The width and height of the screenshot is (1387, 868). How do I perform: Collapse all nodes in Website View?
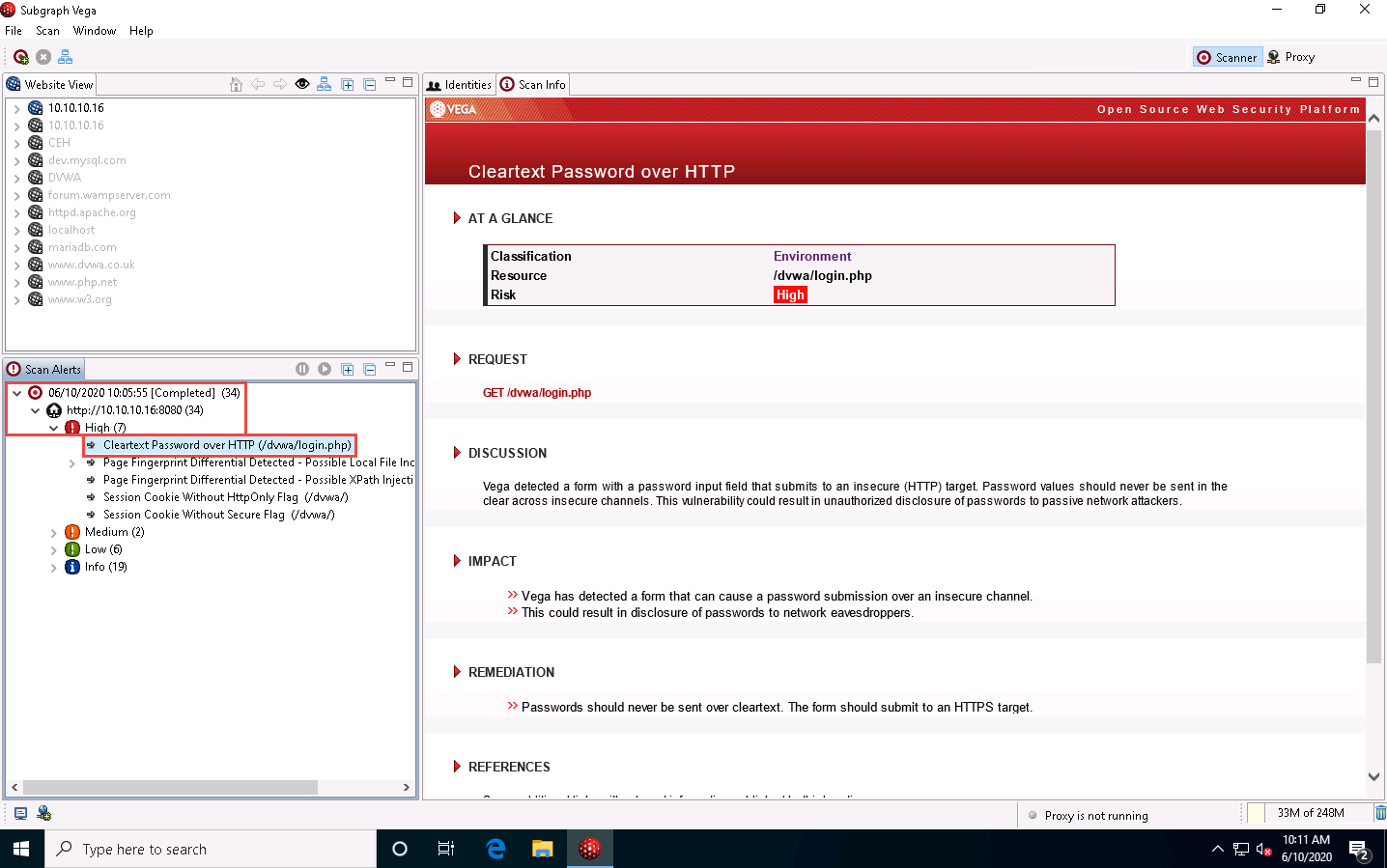tap(370, 85)
